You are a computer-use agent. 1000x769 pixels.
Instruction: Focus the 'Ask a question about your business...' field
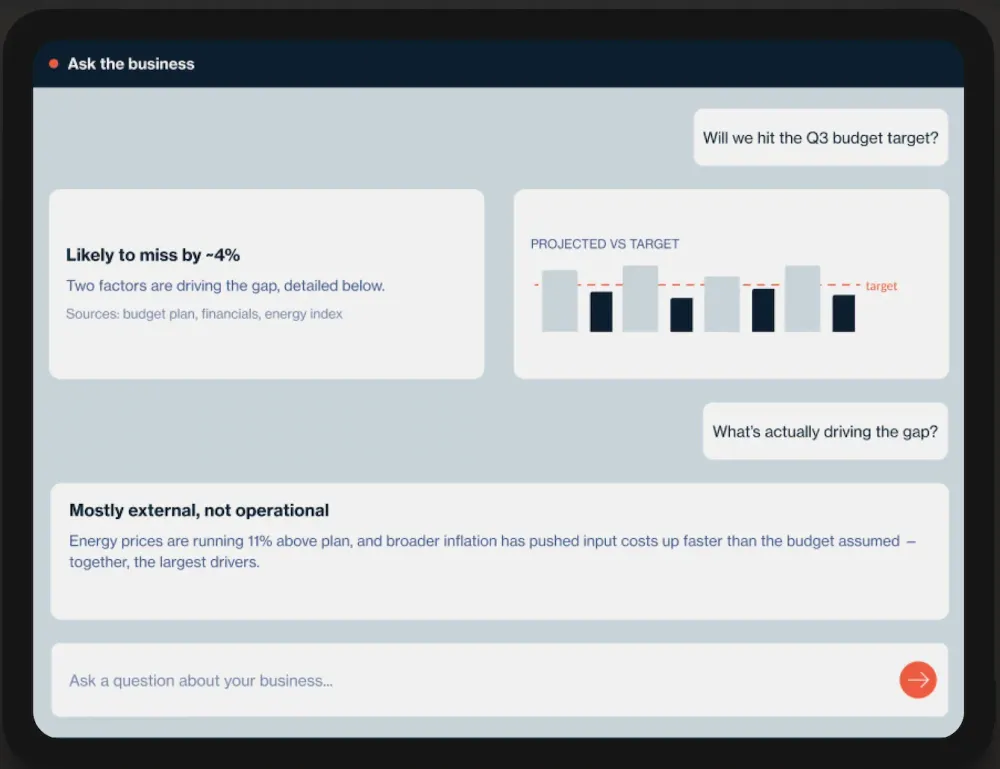click(x=499, y=680)
